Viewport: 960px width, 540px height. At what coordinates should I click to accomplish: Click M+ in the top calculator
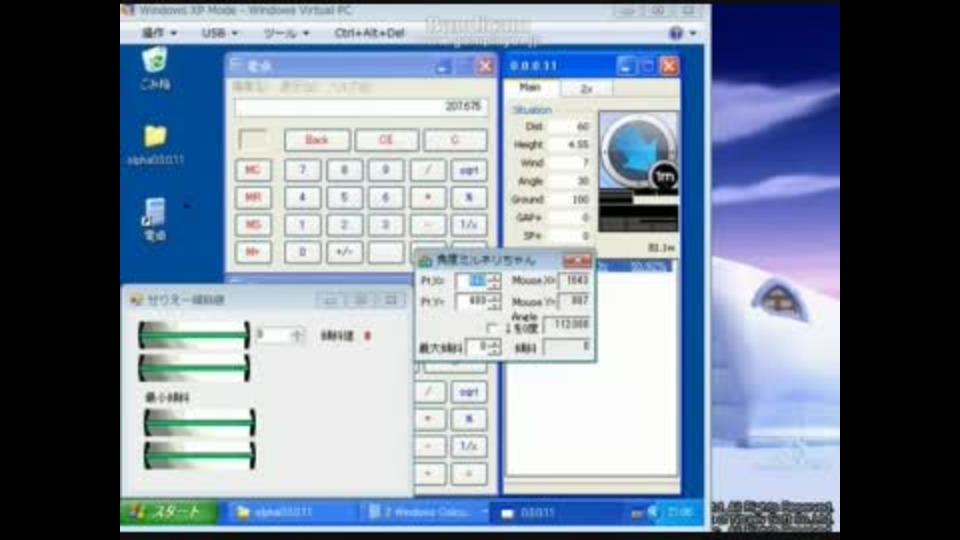(x=253, y=252)
